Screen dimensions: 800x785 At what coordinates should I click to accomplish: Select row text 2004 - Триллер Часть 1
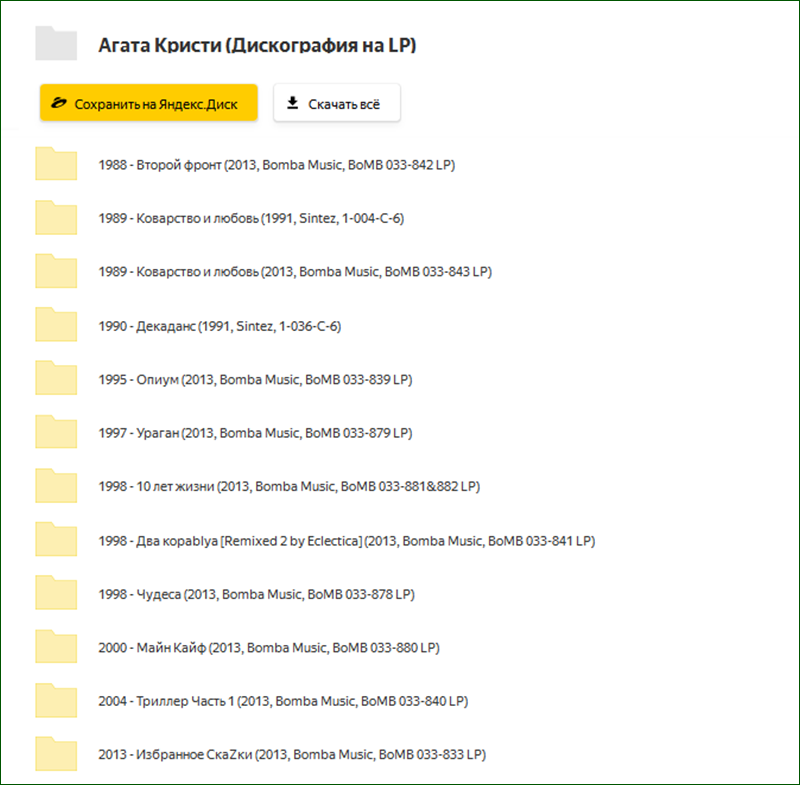click(x=283, y=701)
